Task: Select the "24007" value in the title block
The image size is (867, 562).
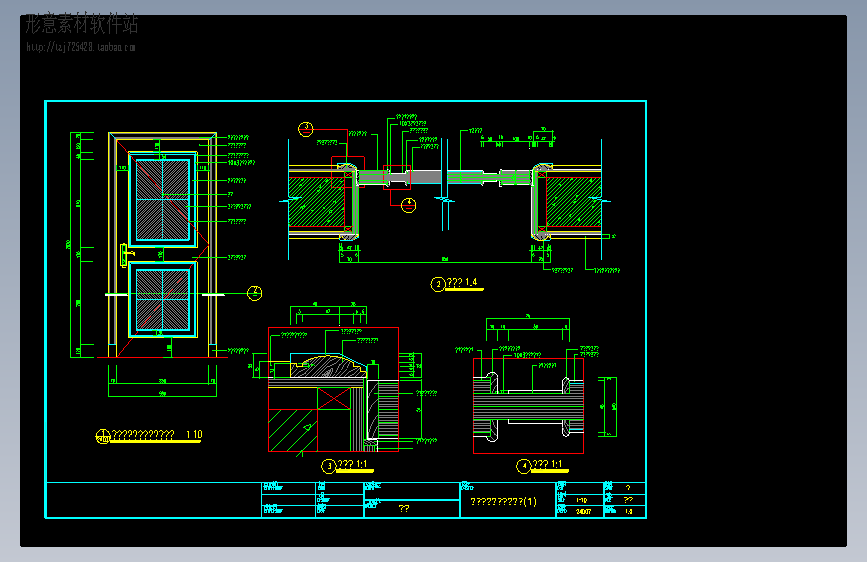Action: click(x=583, y=512)
